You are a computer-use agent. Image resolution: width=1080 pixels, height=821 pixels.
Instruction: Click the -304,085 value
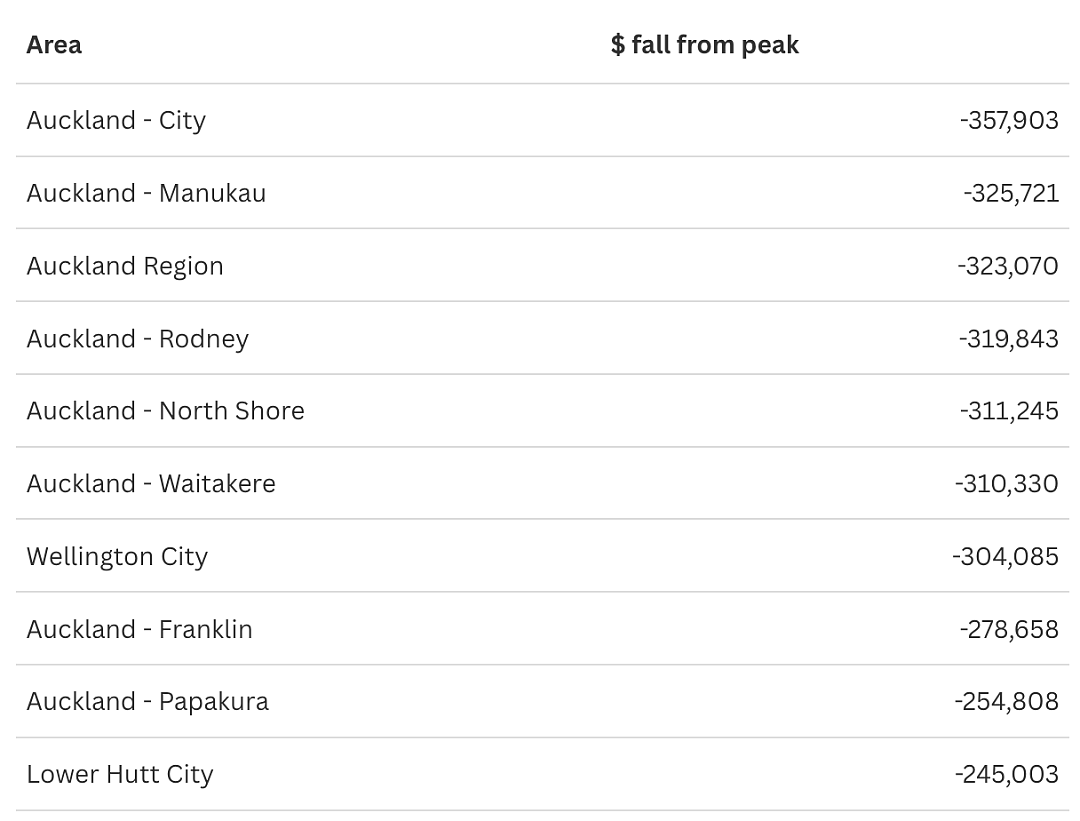[1005, 557]
